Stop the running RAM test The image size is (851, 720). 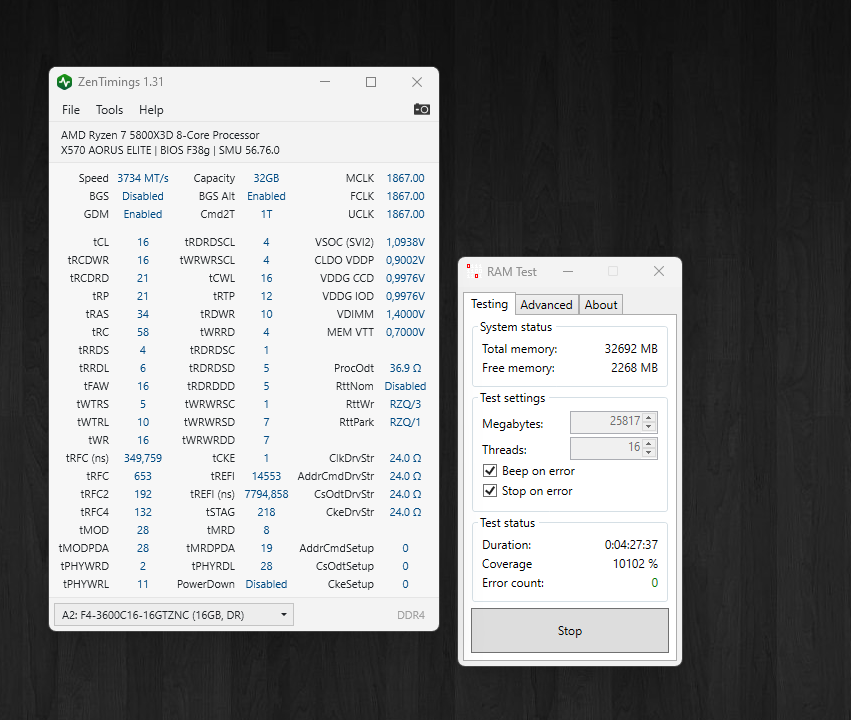point(569,630)
